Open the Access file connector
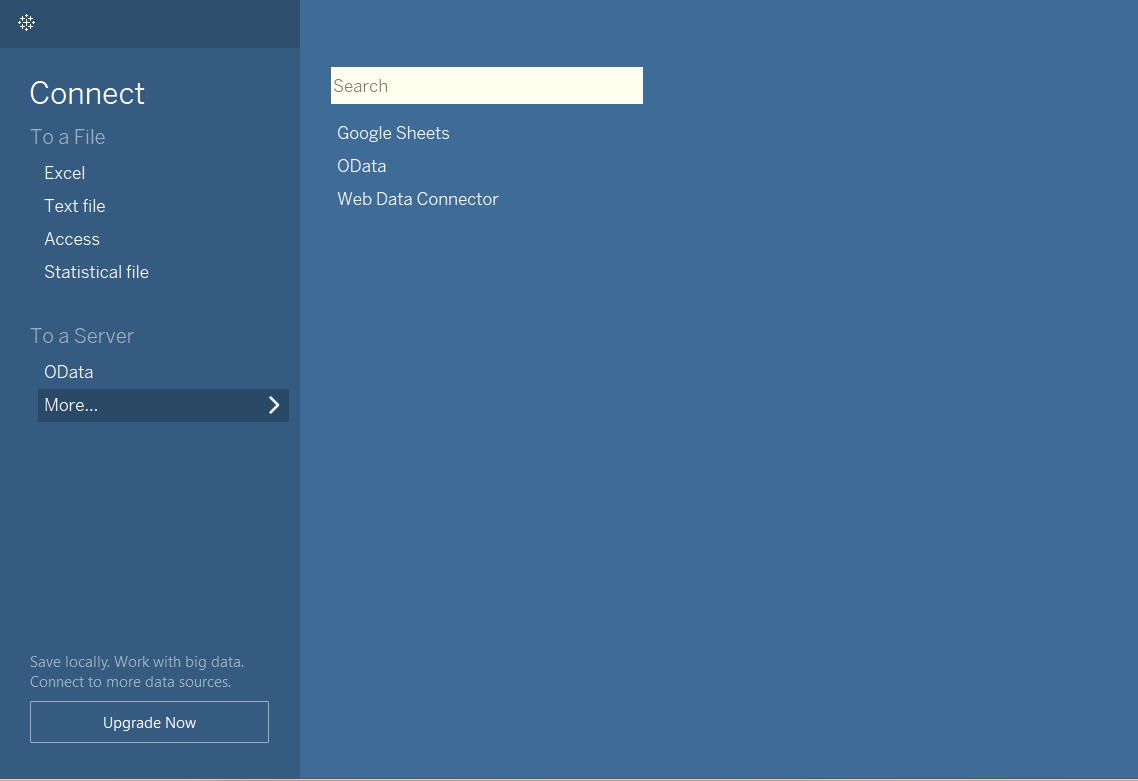Viewport: 1138px width, 781px height. 72,239
